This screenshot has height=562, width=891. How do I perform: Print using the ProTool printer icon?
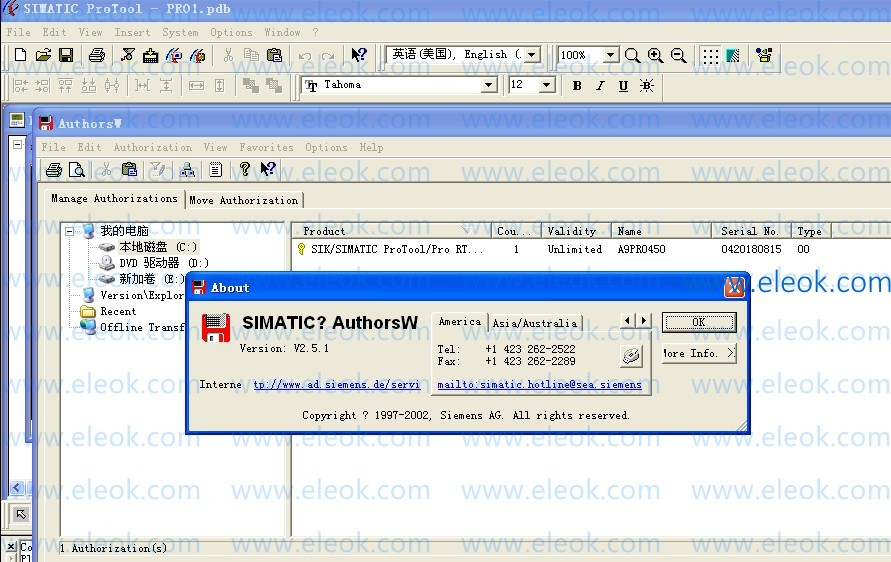[97, 55]
